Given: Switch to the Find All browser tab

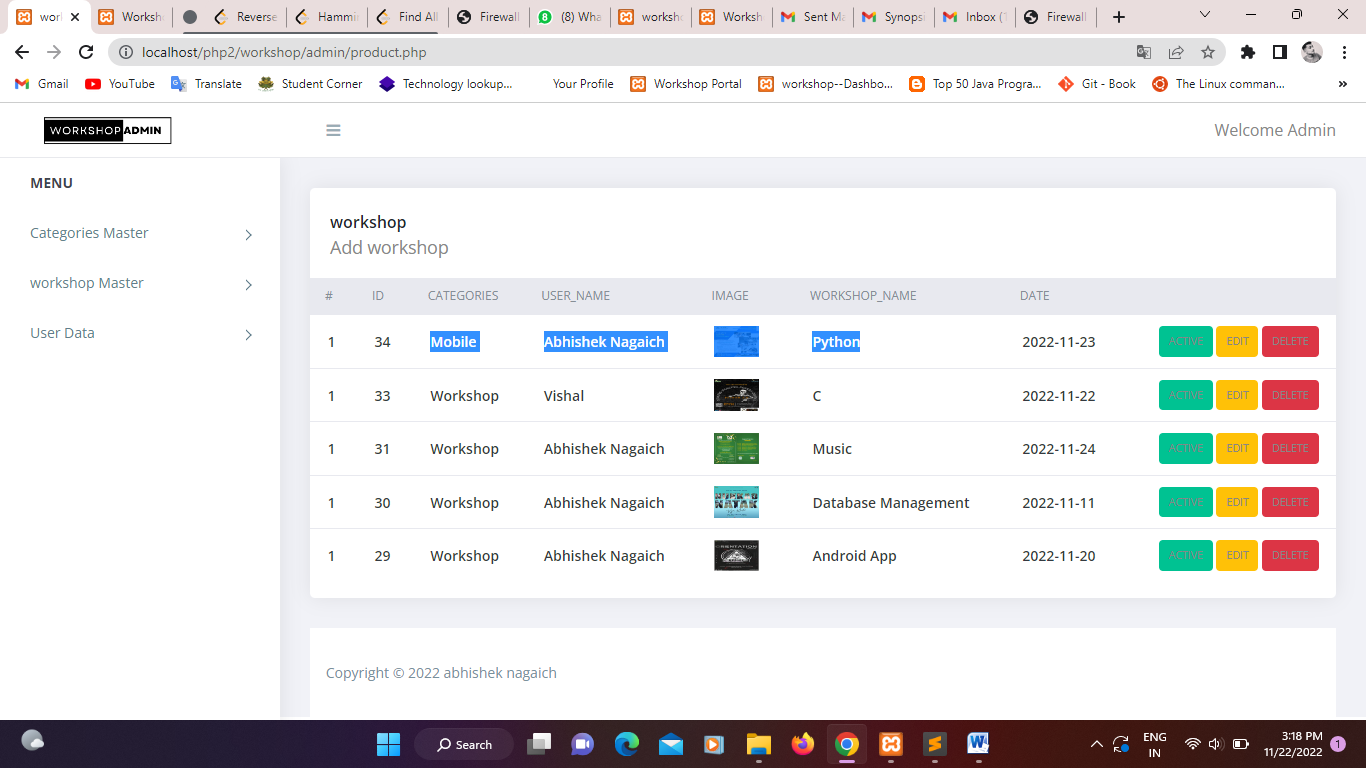Looking at the screenshot, I should (x=408, y=17).
